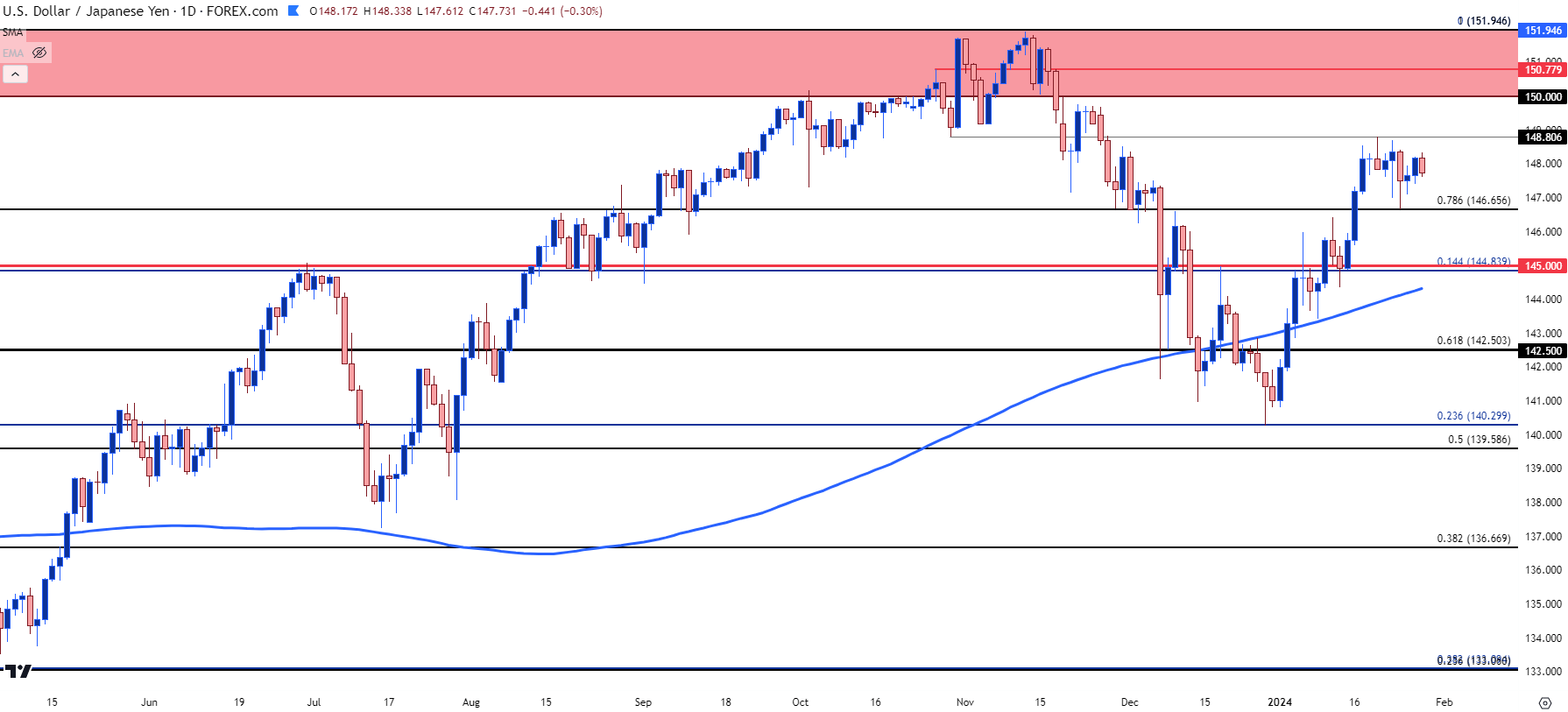Click the Jul label on time axis
Image resolution: width=1568 pixels, height=712 pixels.
[x=314, y=702]
